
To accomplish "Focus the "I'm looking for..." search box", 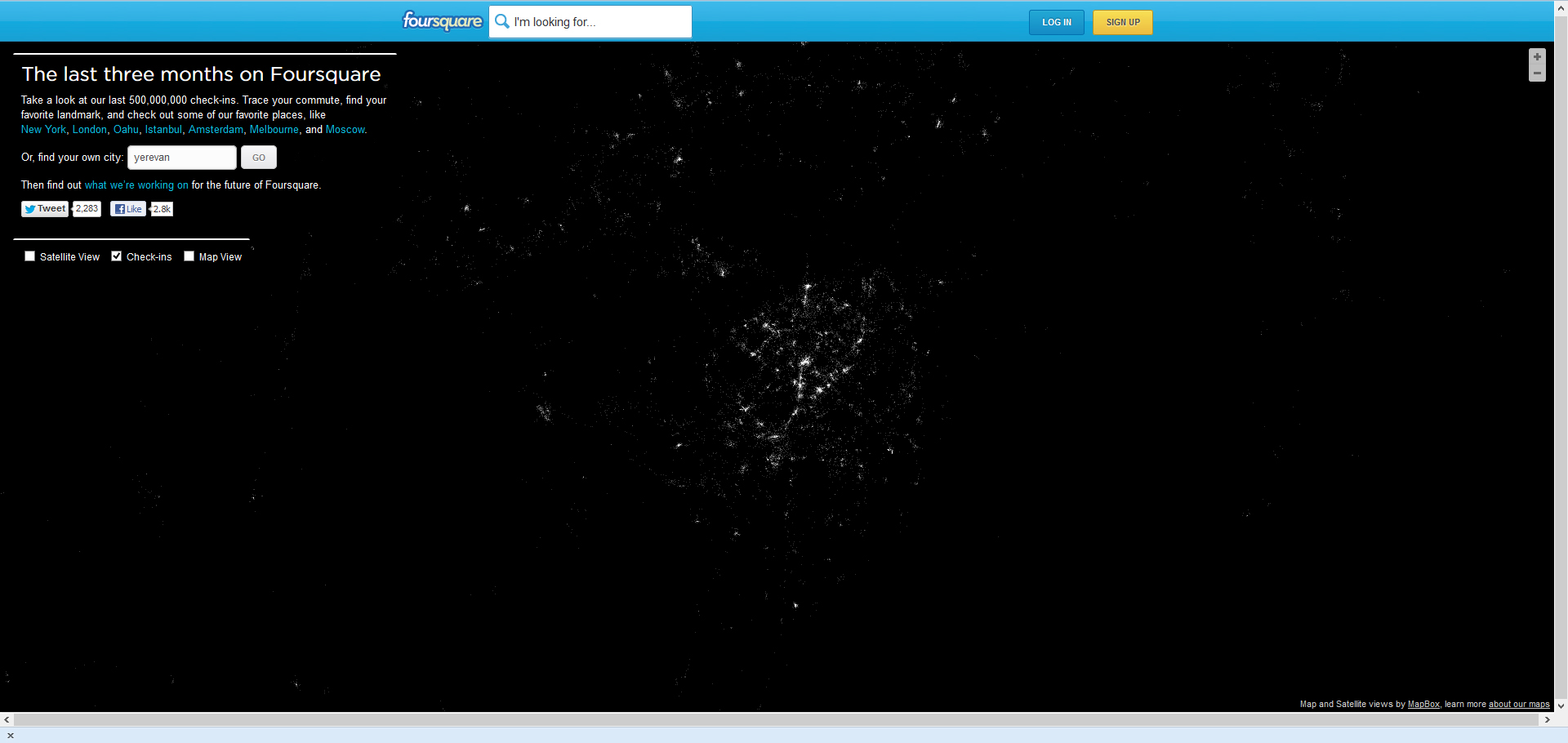I will (590, 22).
